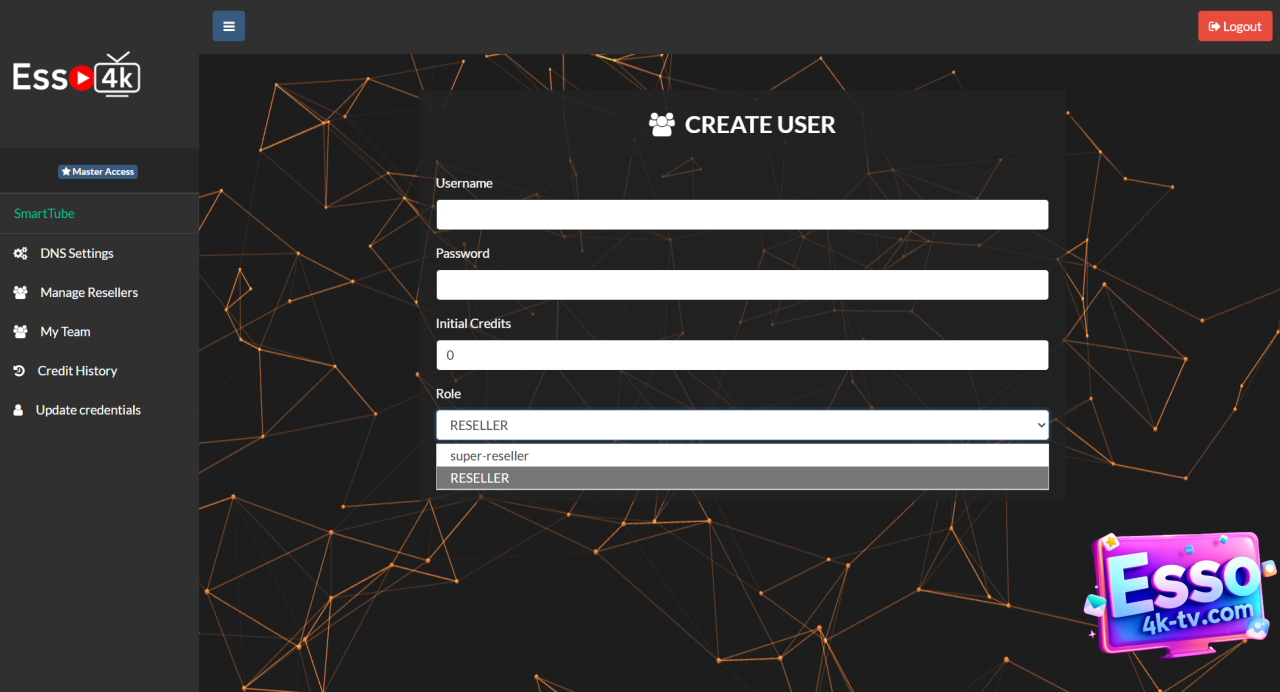1280x692 pixels.
Task: Open the Esso 4k-tv.com badge image
Action: click(1180, 594)
